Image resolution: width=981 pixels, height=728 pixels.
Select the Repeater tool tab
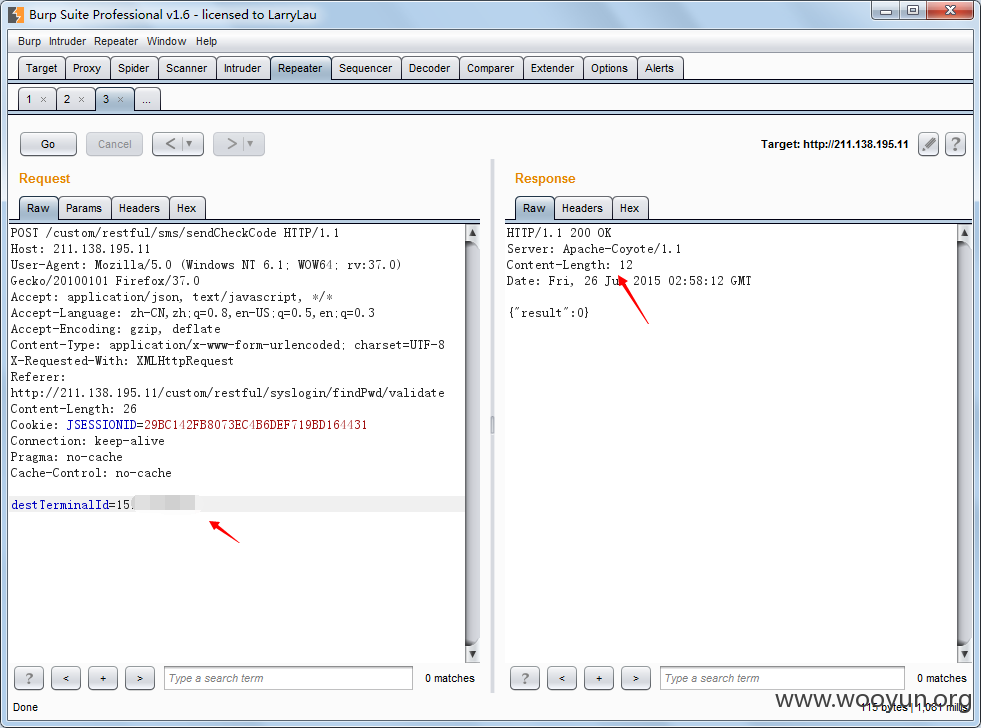[300, 68]
